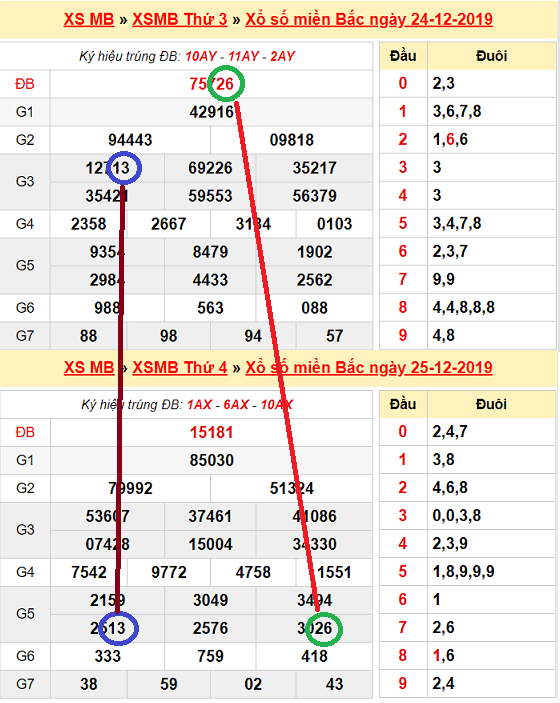Click G7 number 57 in top table
560x703 pixels.
click(x=334, y=336)
